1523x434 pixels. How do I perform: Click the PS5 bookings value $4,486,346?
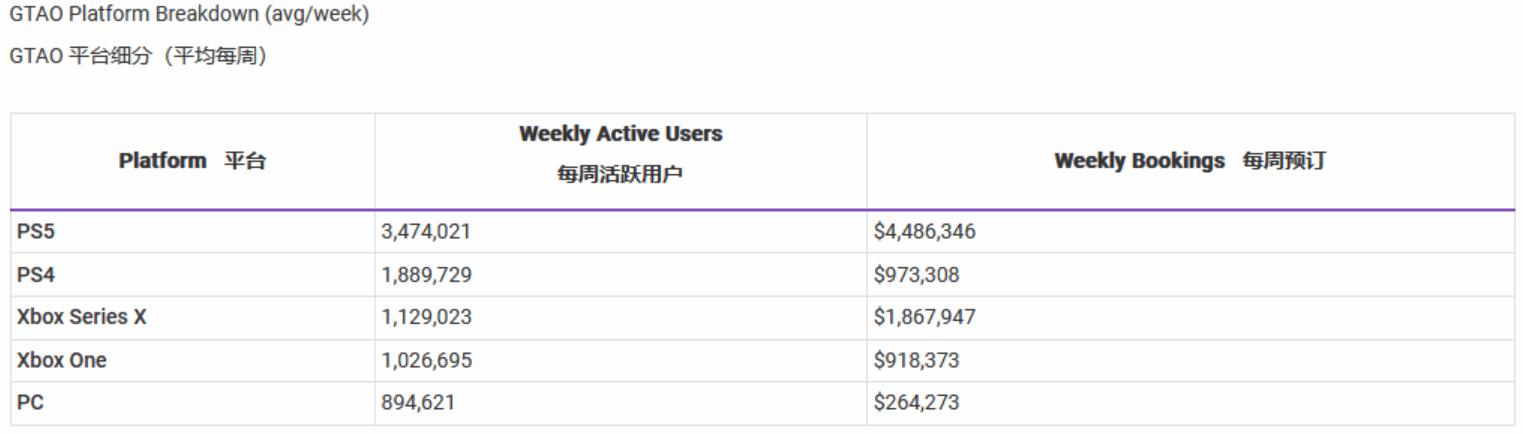(x=924, y=232)
